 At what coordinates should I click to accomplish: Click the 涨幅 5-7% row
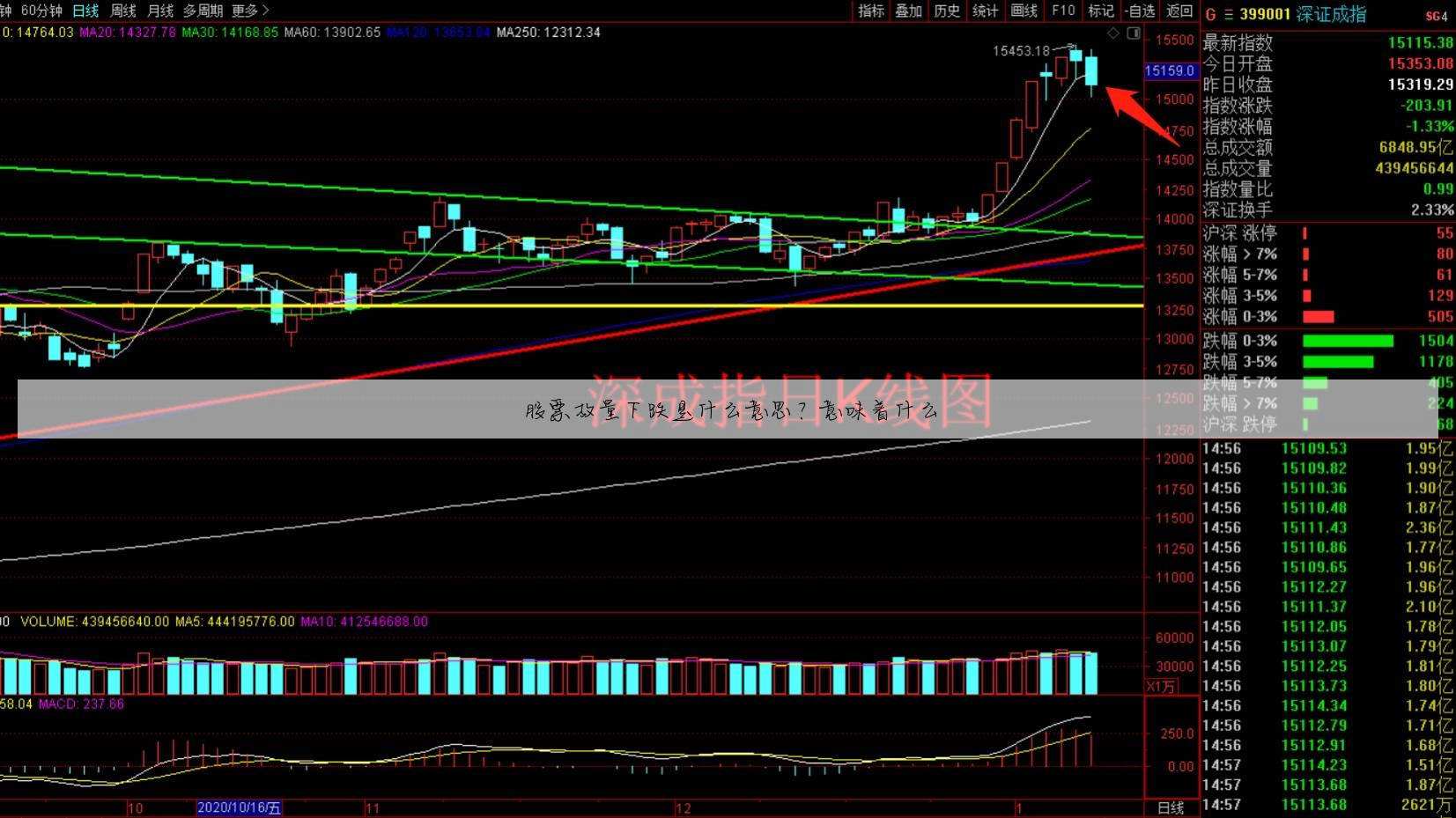click(1328, 275)
